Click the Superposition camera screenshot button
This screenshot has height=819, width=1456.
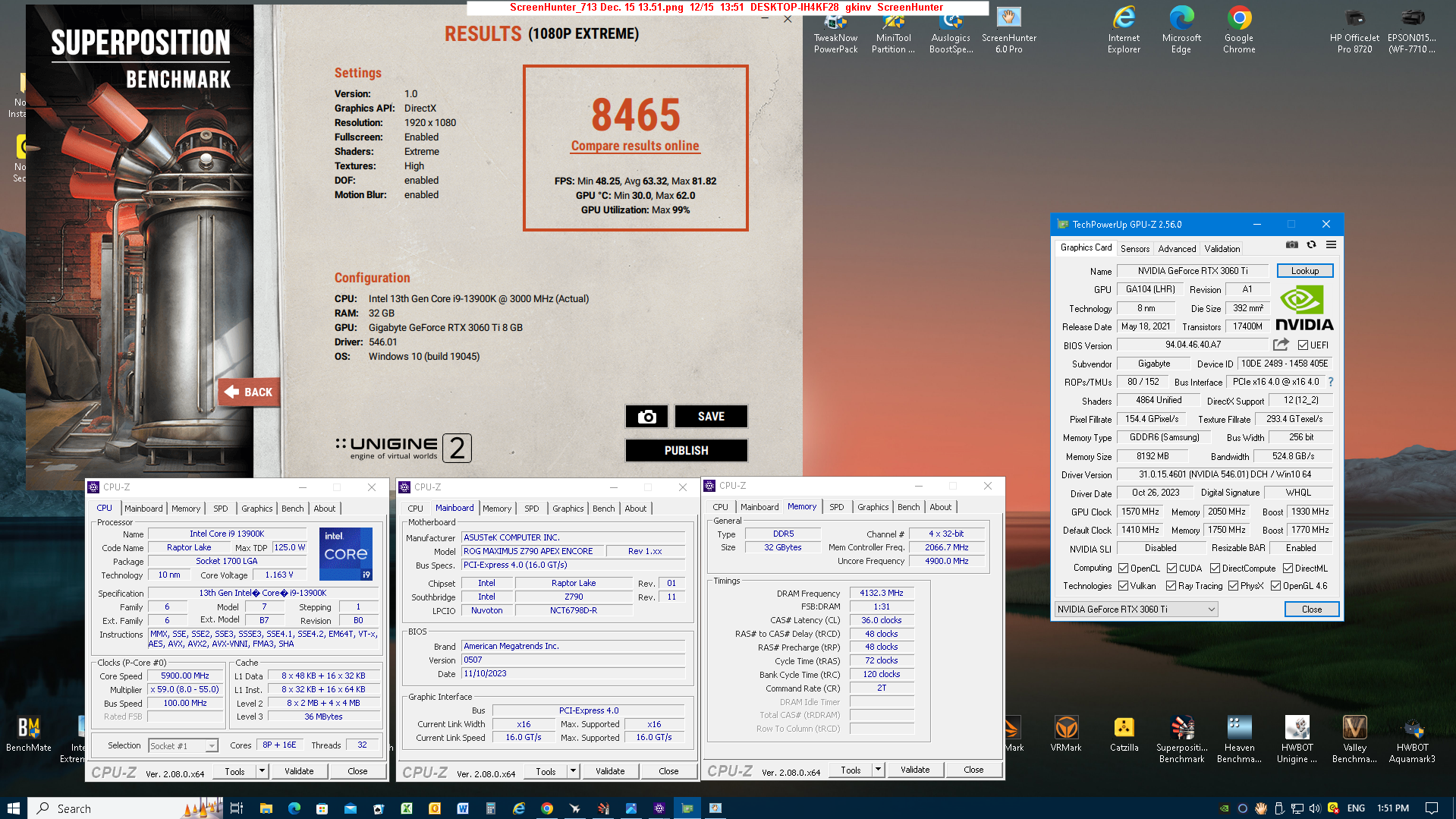pyautogui.click(x=646, y=416)
